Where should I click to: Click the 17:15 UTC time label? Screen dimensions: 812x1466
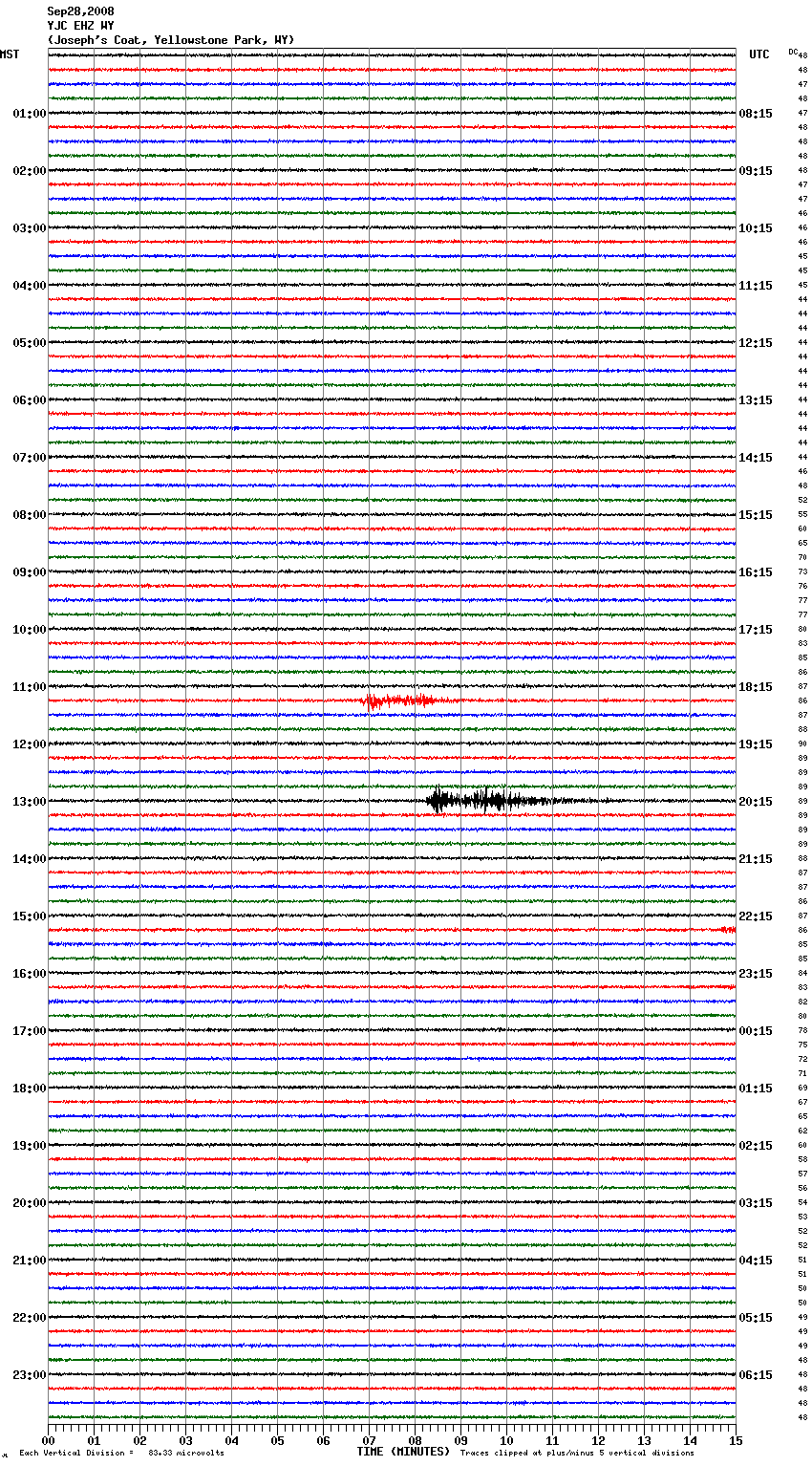tap(756, 630)
